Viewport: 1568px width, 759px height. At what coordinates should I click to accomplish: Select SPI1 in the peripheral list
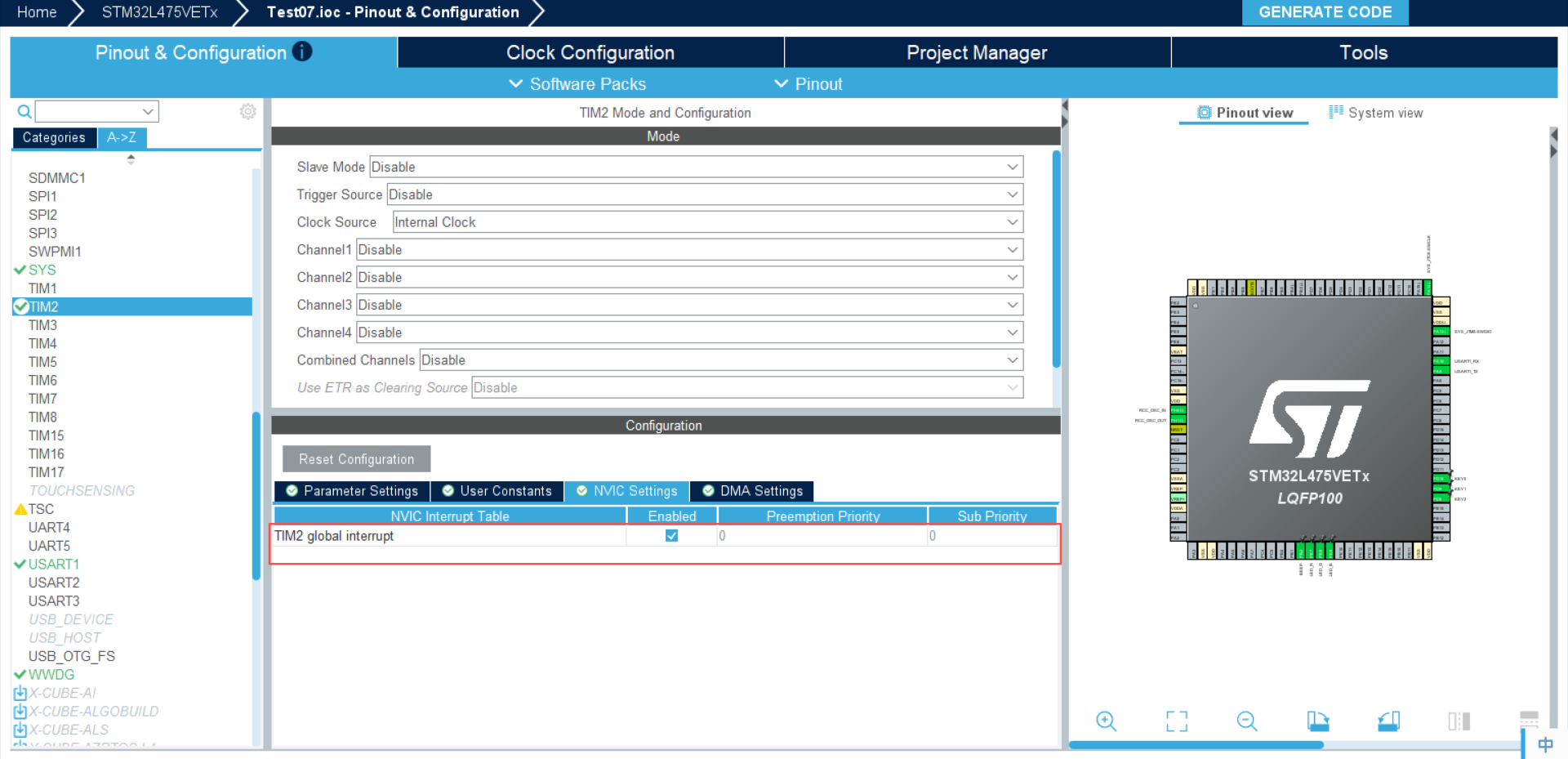pyautogui.click(x=42, y=196)
